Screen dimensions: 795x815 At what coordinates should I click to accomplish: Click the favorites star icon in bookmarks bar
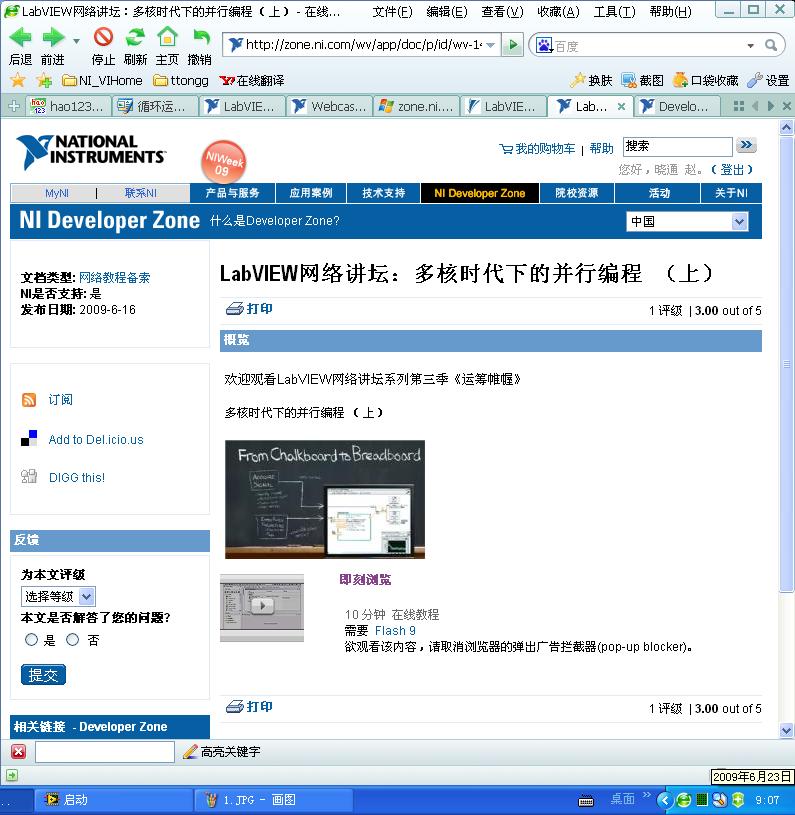18,80
